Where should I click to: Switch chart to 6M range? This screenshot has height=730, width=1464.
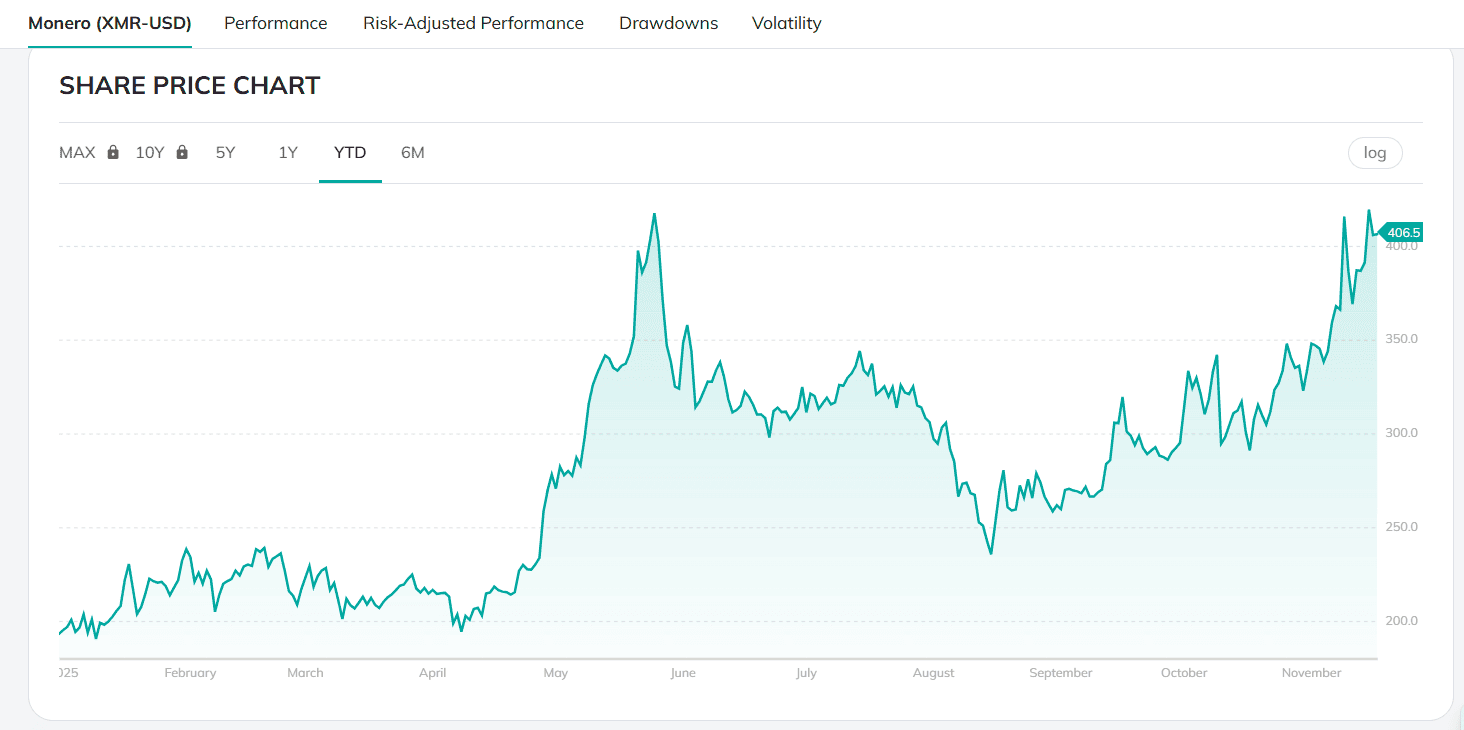[x=412, y=152]
